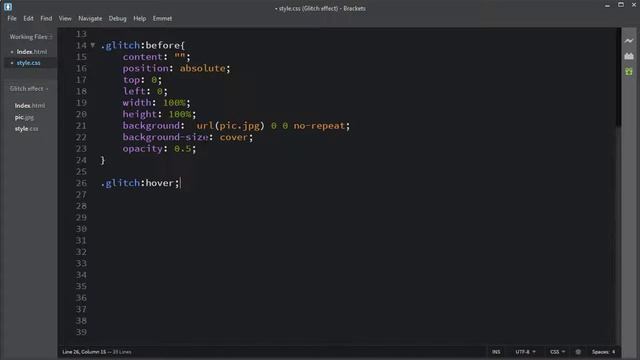The height and width of the screenshot is (360, 640).
Task: Select index.html in Working Files
Action: (x=31, y=52)
